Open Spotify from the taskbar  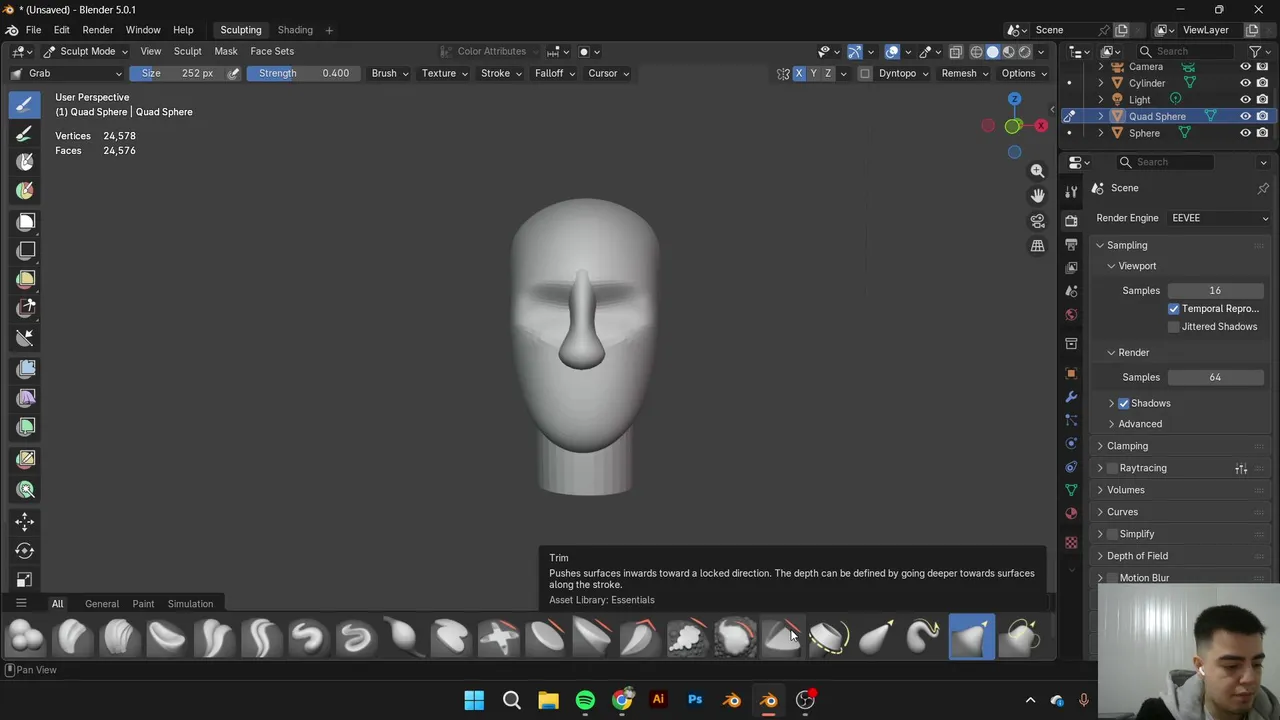[585, 700]
